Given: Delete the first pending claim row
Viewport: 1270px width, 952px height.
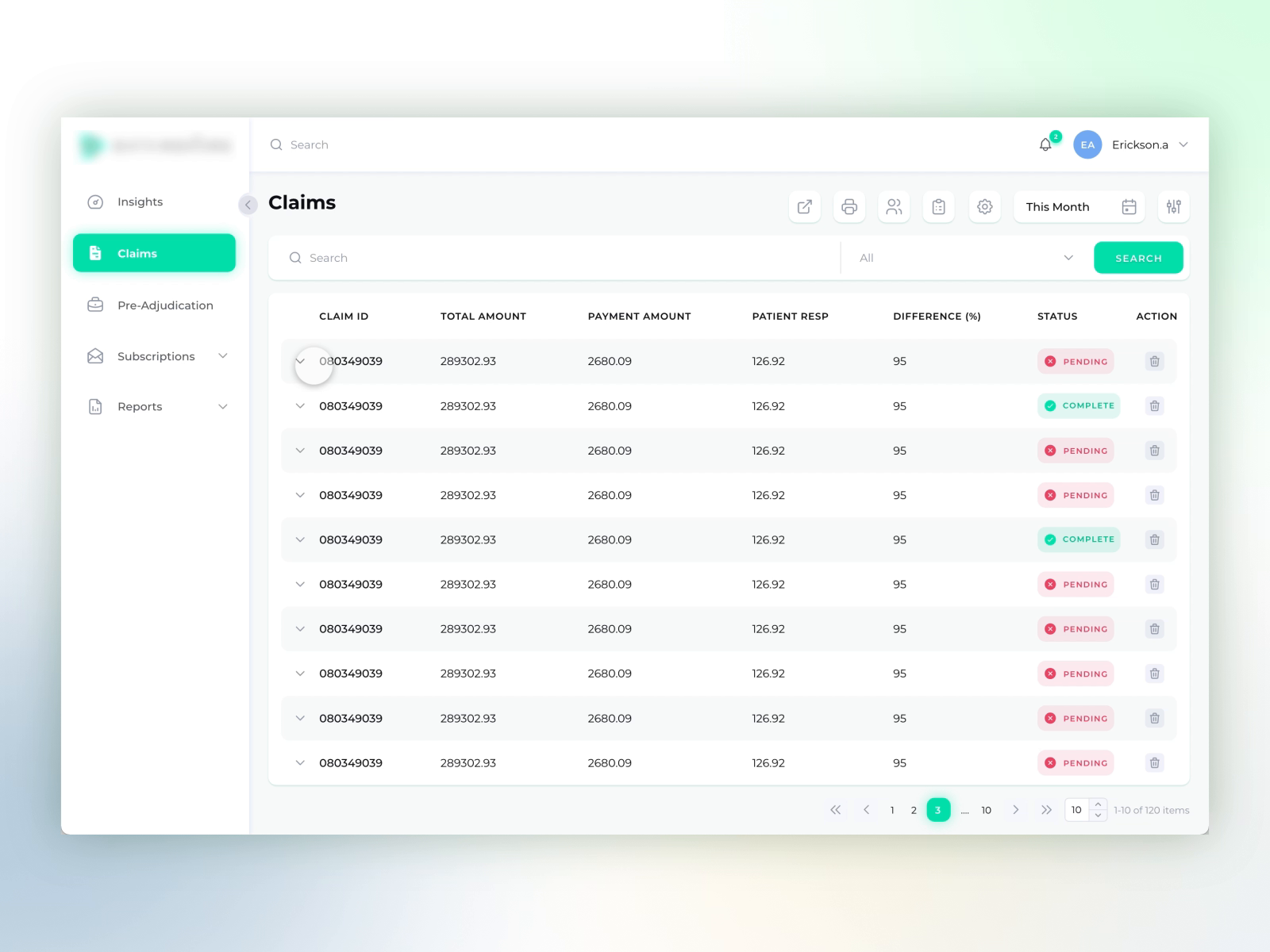Looking at the screenshot, I should [x=1154, y=361].
